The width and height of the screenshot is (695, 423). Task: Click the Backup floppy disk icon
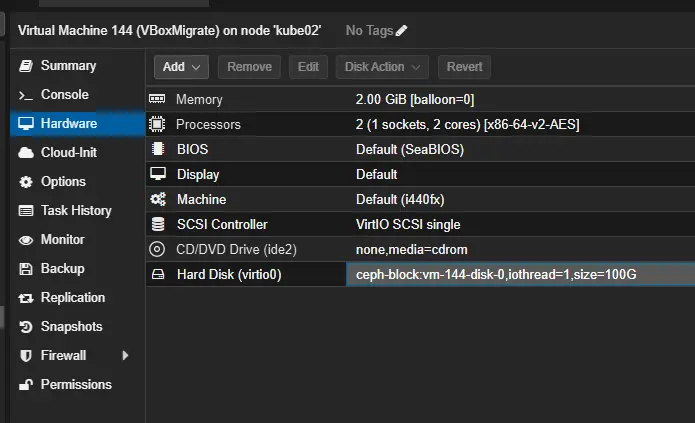[x=26, y=269]
